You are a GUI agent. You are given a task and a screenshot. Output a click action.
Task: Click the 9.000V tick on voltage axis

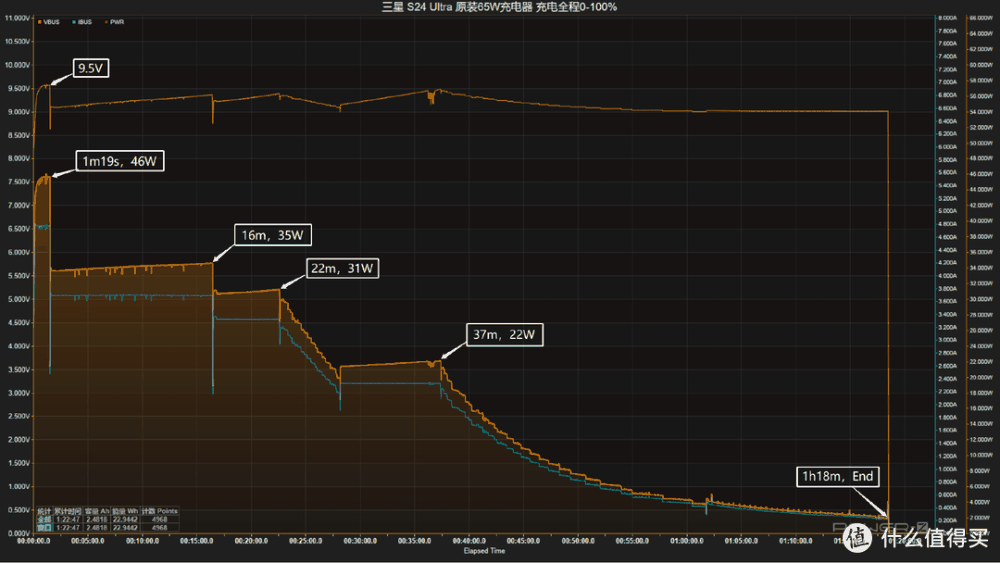19,111
